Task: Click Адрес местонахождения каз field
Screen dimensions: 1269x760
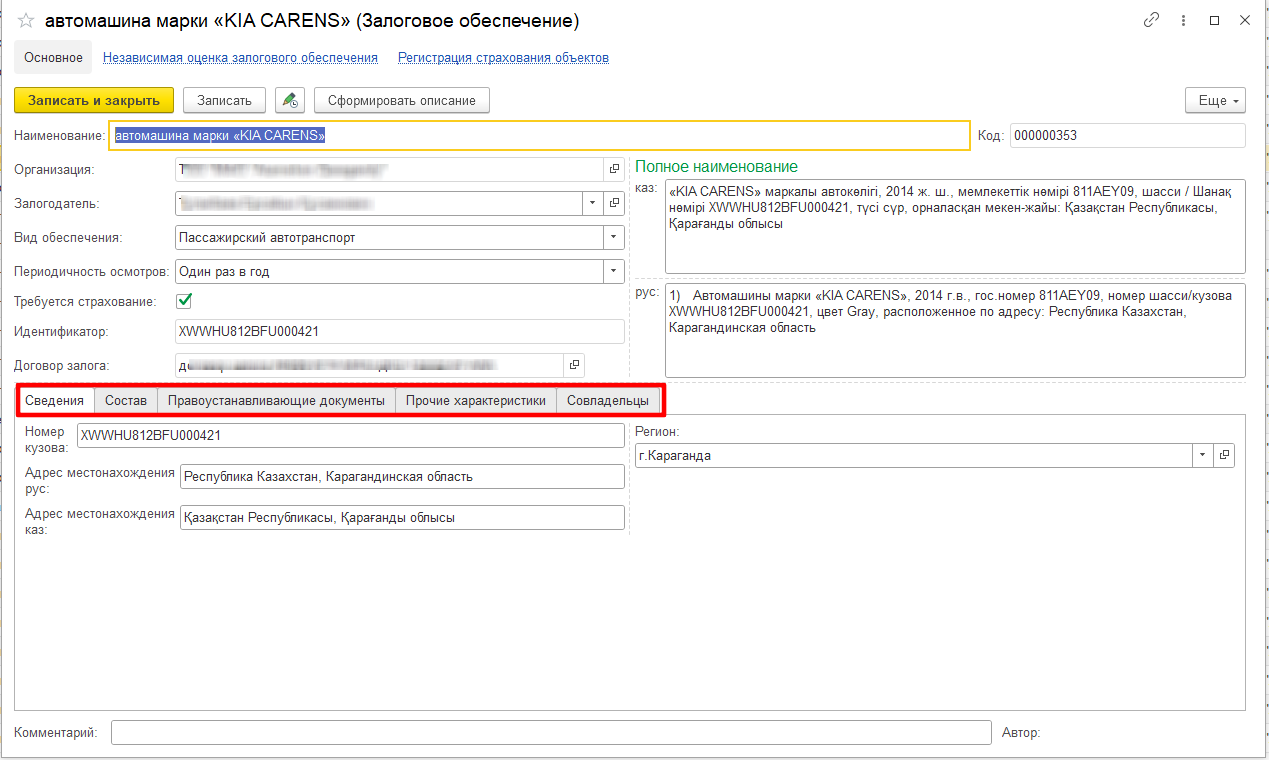Action: (x=402, y=518)
